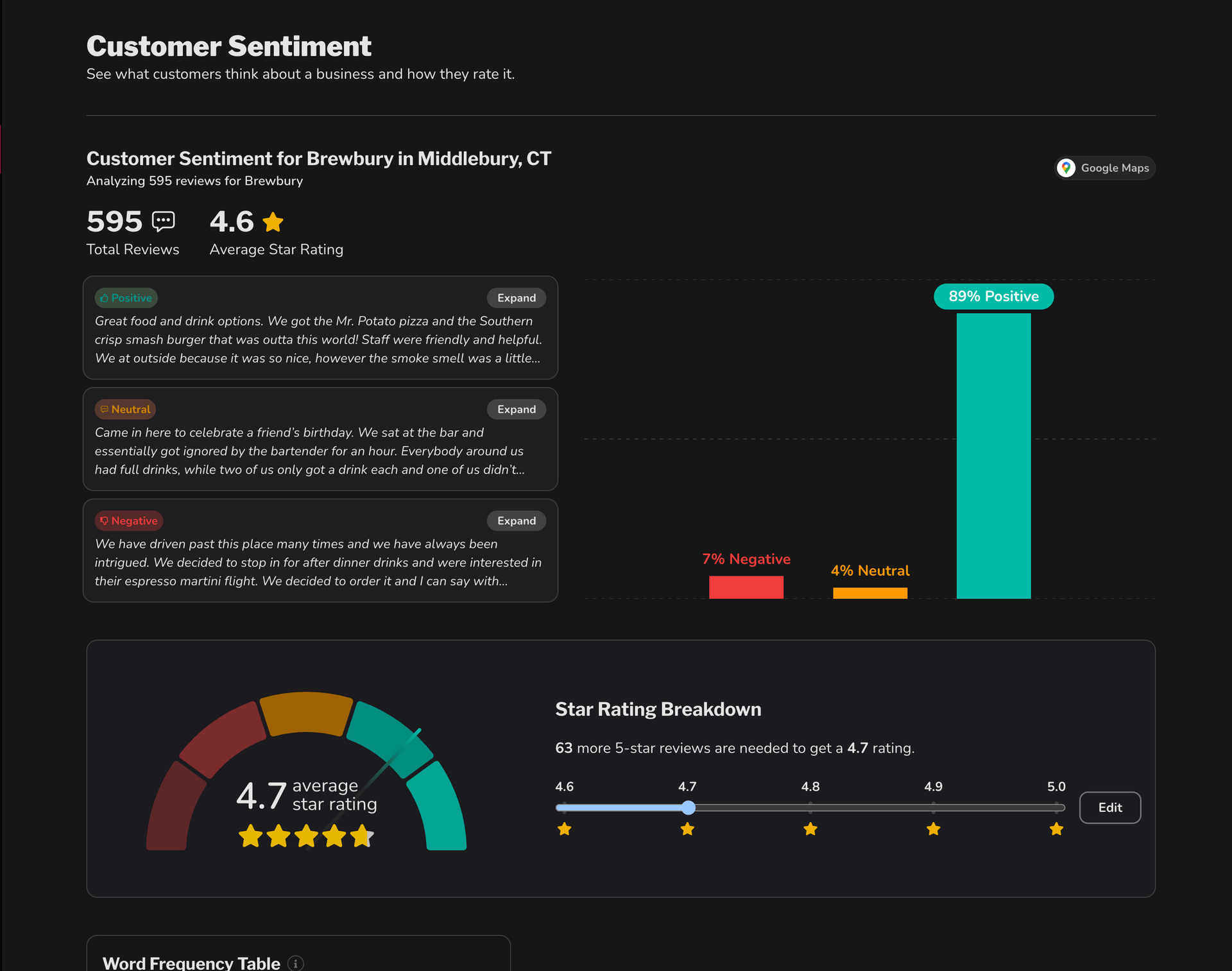This screenshot has height=971, width=1232.
Task: Click '63 more 5-star reviews' text
Action: pyautogui.click(x=735, y=748)
